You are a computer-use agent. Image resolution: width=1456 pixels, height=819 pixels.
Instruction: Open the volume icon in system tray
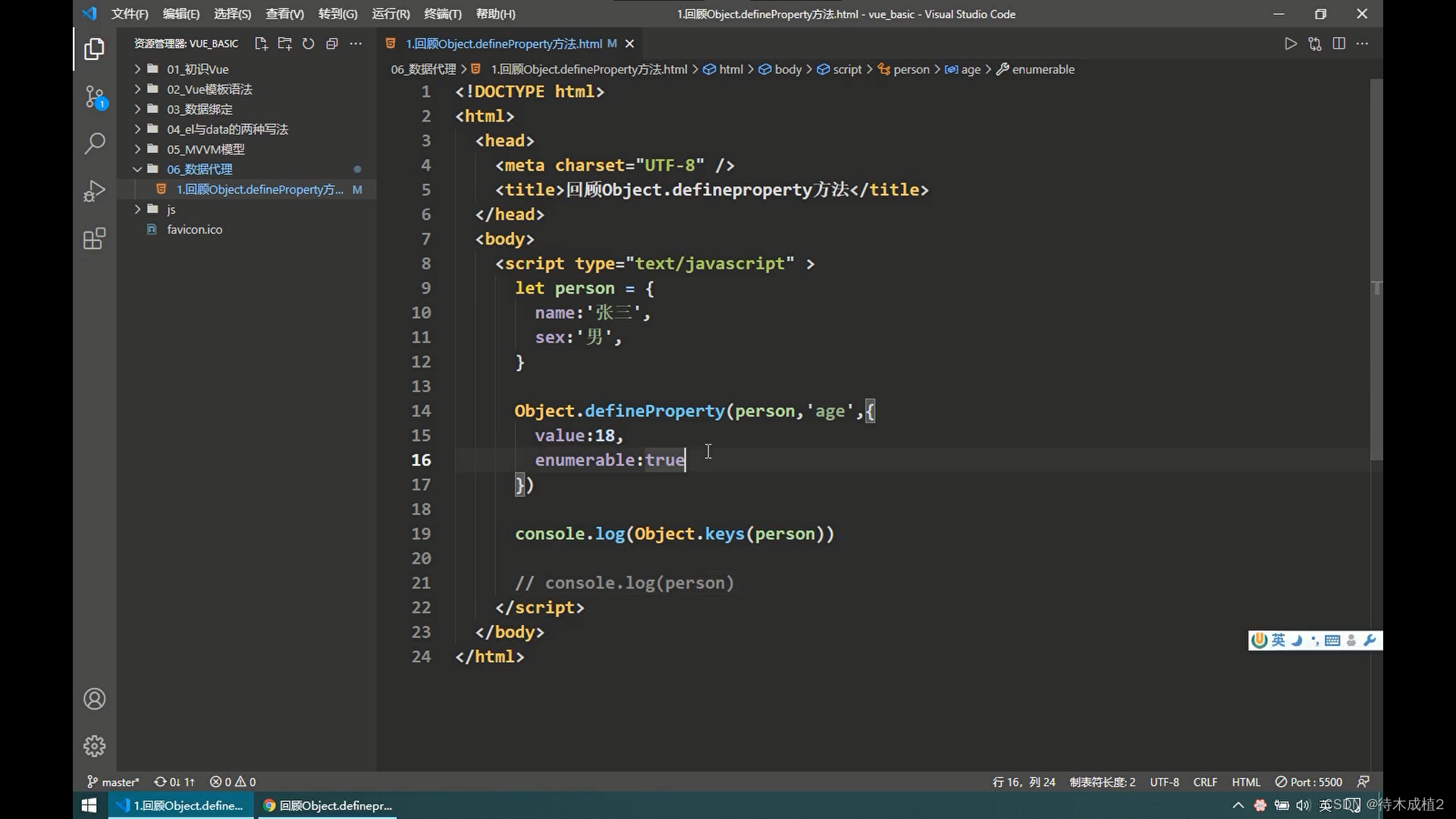1303,805
